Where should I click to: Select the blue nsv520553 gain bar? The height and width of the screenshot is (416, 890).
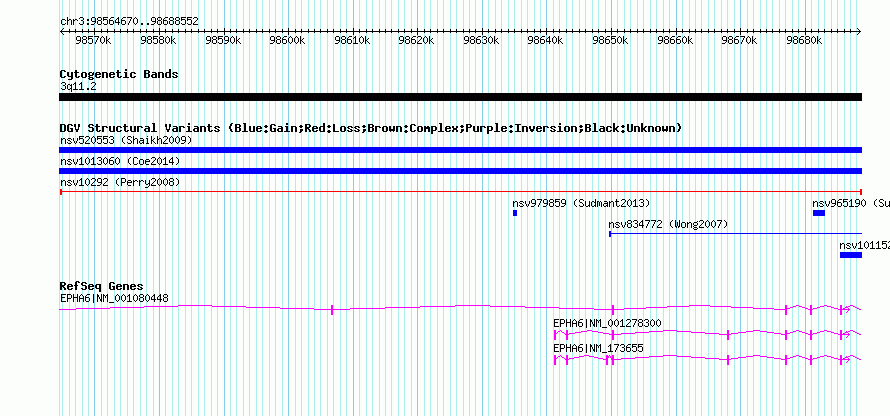tap(460, 150)
